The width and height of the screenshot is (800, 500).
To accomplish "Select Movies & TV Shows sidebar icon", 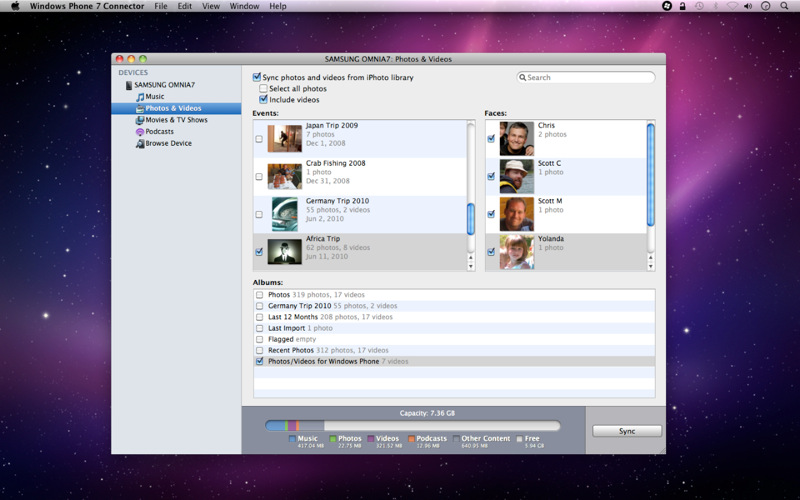I will pos(139,120).
